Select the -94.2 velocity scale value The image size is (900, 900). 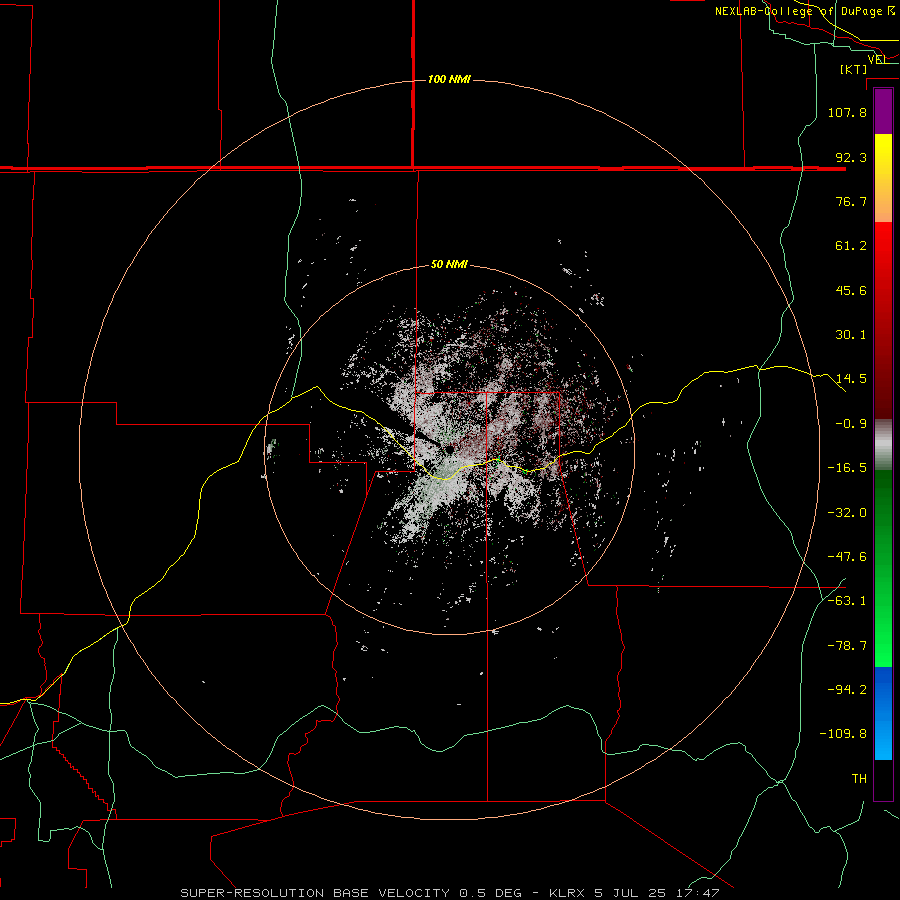point(847,690)
